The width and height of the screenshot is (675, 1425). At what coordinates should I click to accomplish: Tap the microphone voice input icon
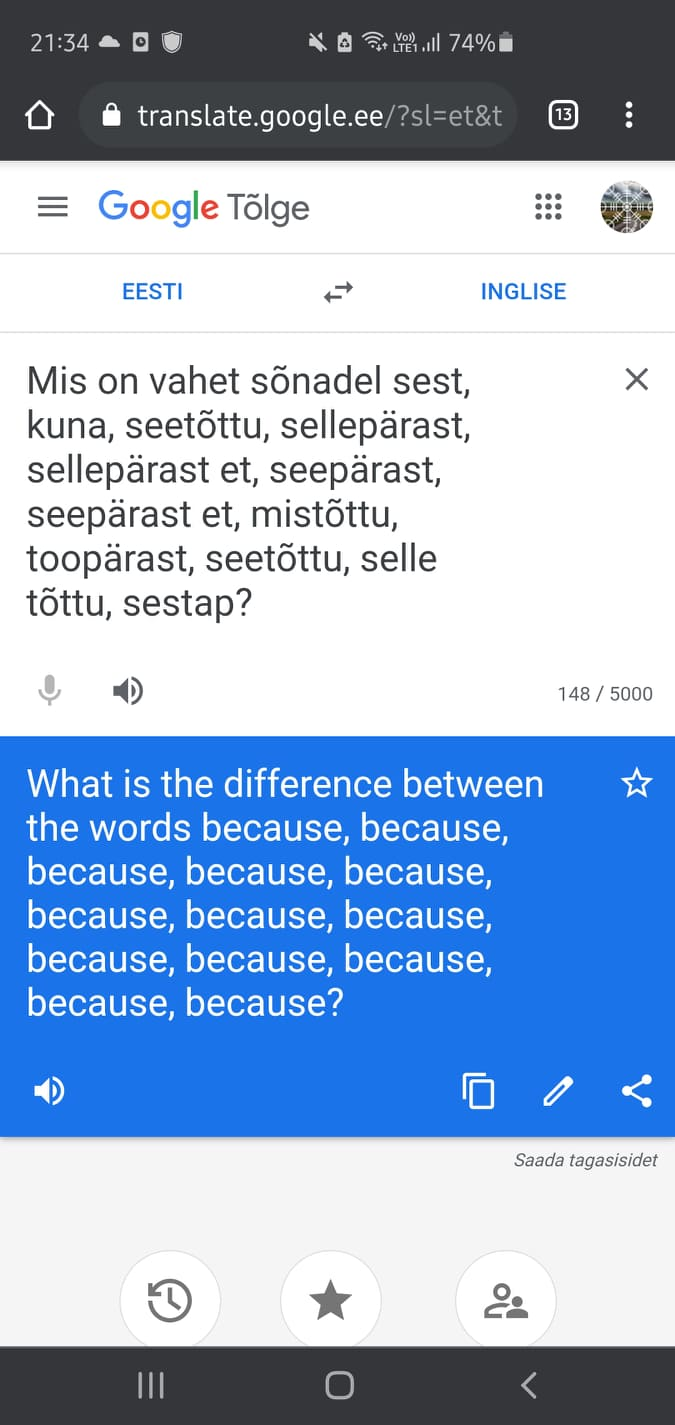coord(49,691)
